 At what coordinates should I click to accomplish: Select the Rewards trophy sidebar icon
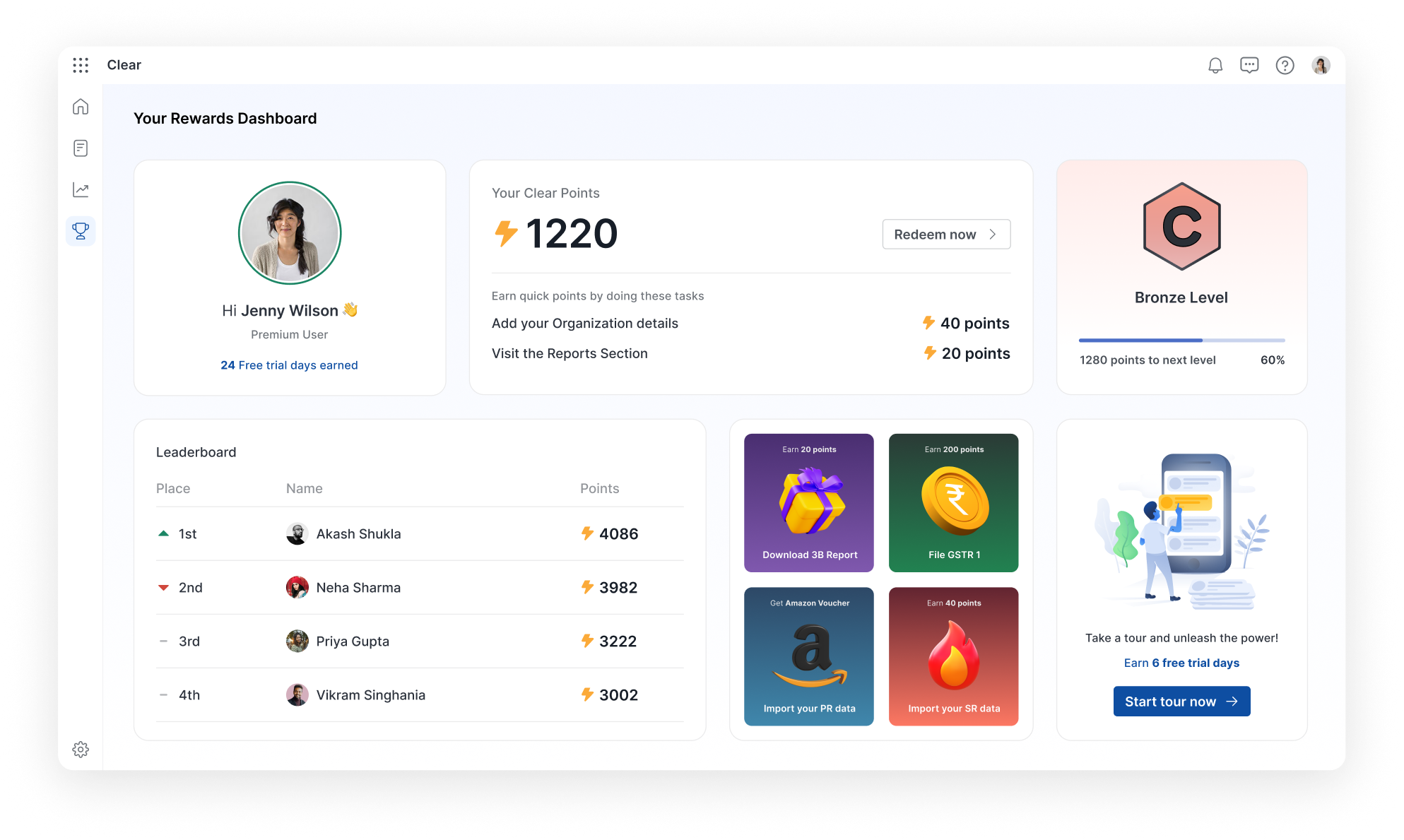pos(81,231)
